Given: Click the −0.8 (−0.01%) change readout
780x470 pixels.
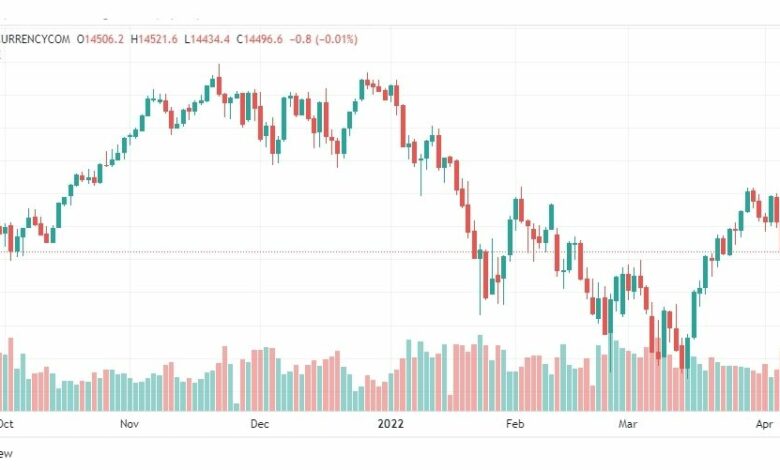Looking at the screenshot, I should click(324, 39).
